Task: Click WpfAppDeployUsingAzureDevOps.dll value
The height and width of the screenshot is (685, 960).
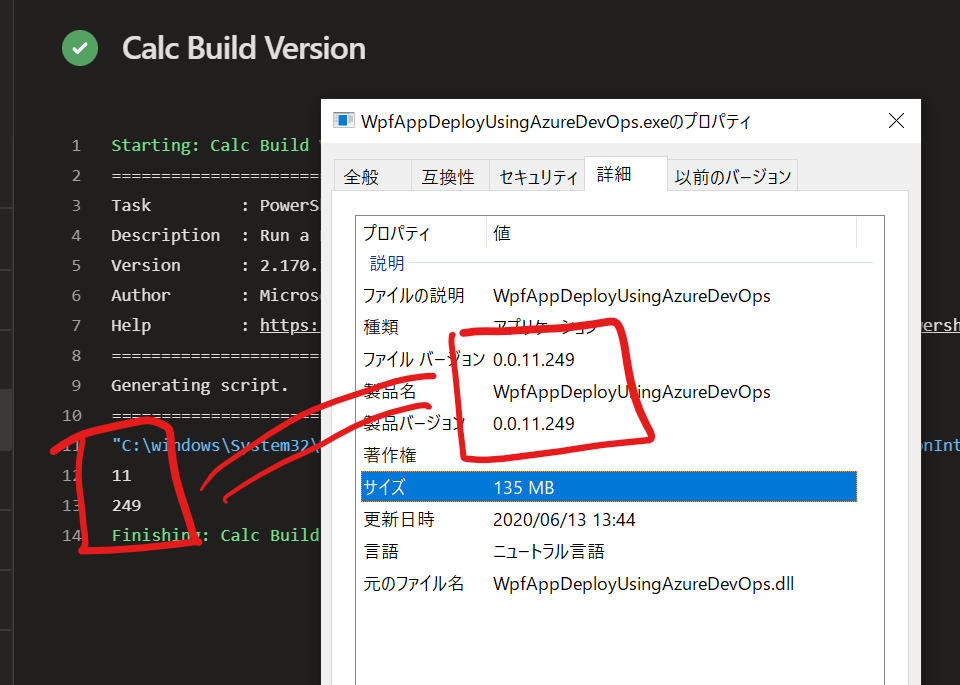Action: pos(643,583)
